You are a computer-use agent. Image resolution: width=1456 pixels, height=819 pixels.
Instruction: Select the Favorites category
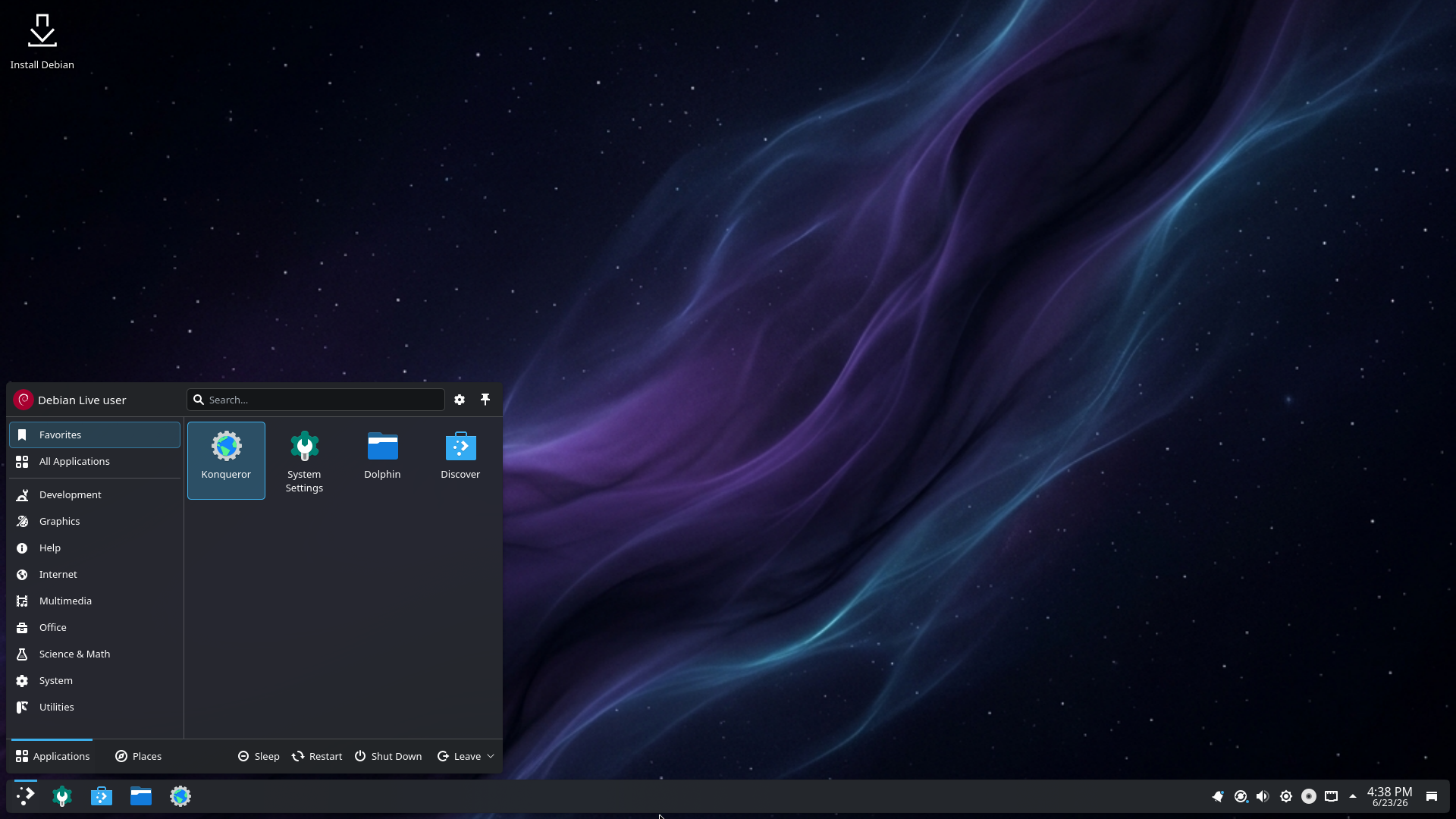[x=95, y=435]
